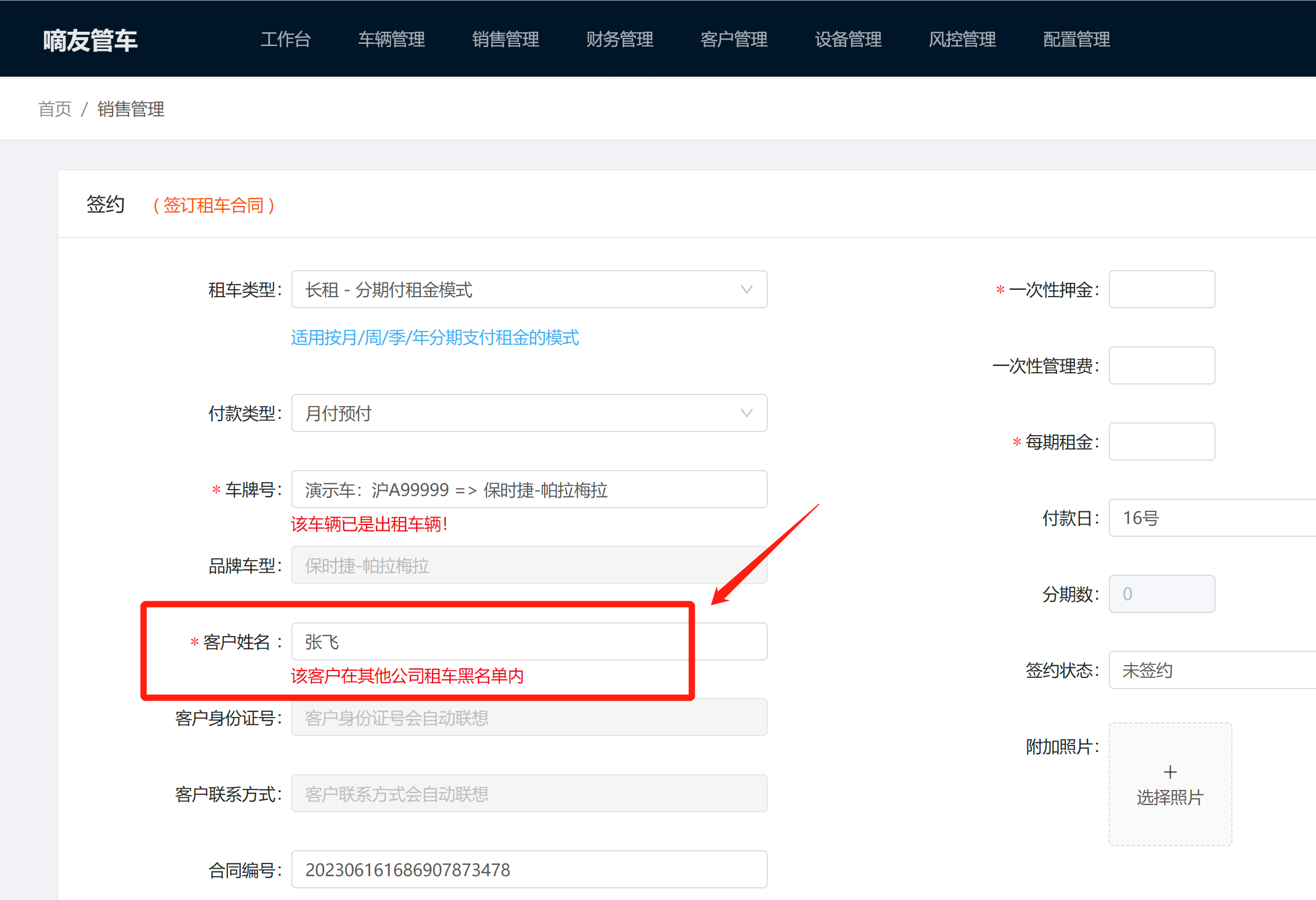Go to 财务管理 in the top nav
Image resolution: width=1316 pixels, height=900 pixels.
pos(620,39)
